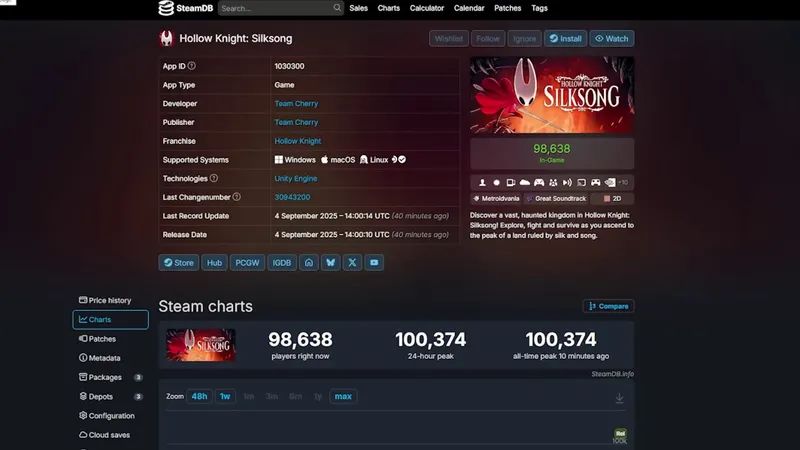Image resolution: width=800 pixels, height=450 pixels.
Task: Set chart zoom to 48h
Action: (x=199, y=396)
